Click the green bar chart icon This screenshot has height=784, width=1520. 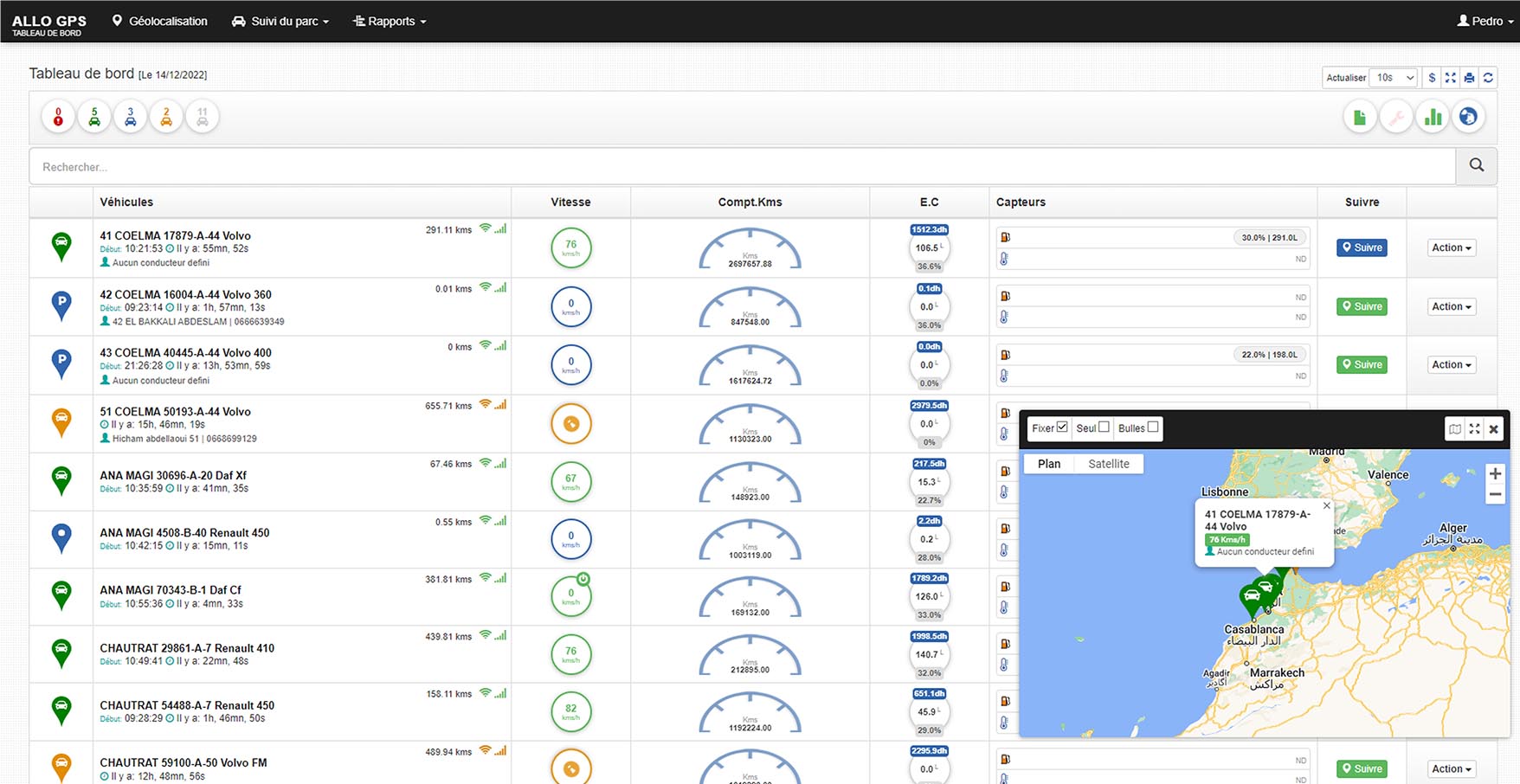pyautogui.click(x=1433, y=117)
